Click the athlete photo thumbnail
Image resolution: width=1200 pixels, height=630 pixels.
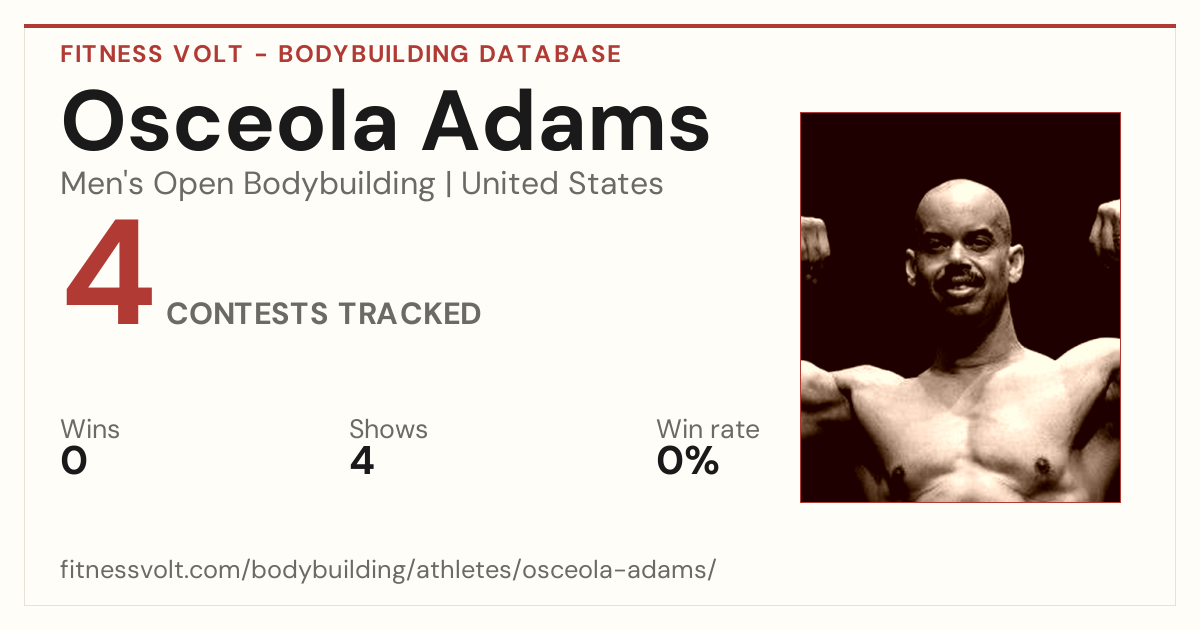(960, 307)
